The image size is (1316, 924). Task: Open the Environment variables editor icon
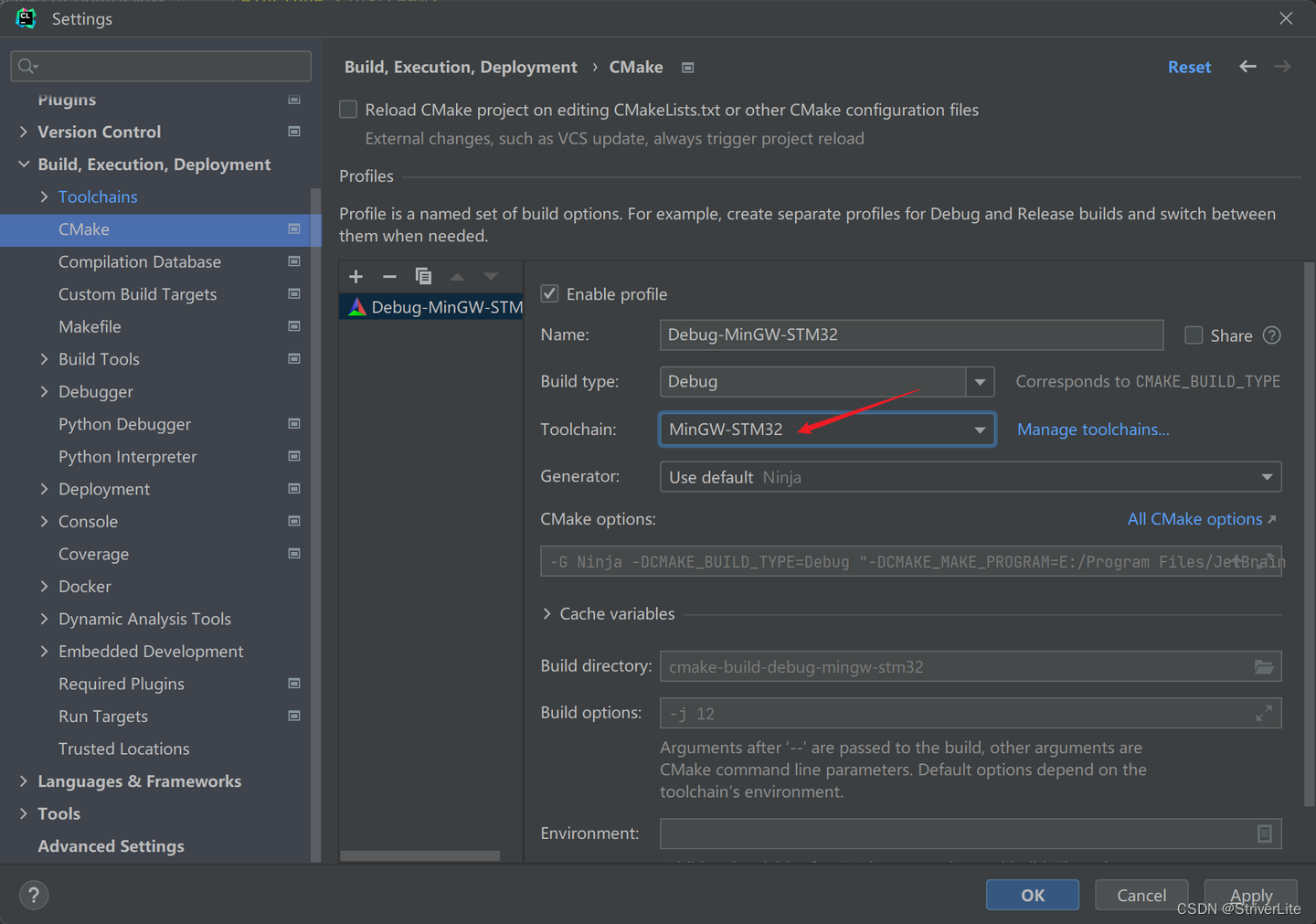click(x=1264, y=834)
